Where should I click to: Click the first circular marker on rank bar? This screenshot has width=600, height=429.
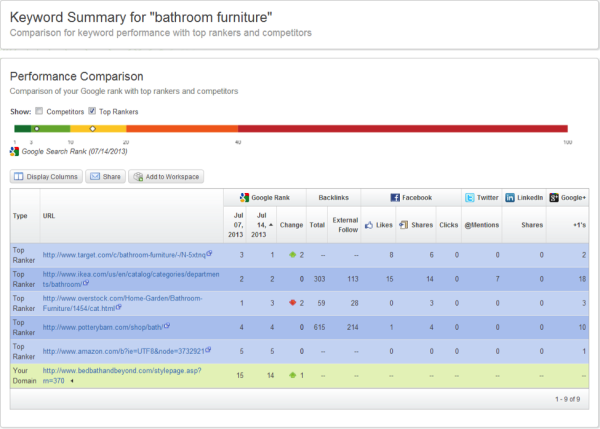point(37,129)
